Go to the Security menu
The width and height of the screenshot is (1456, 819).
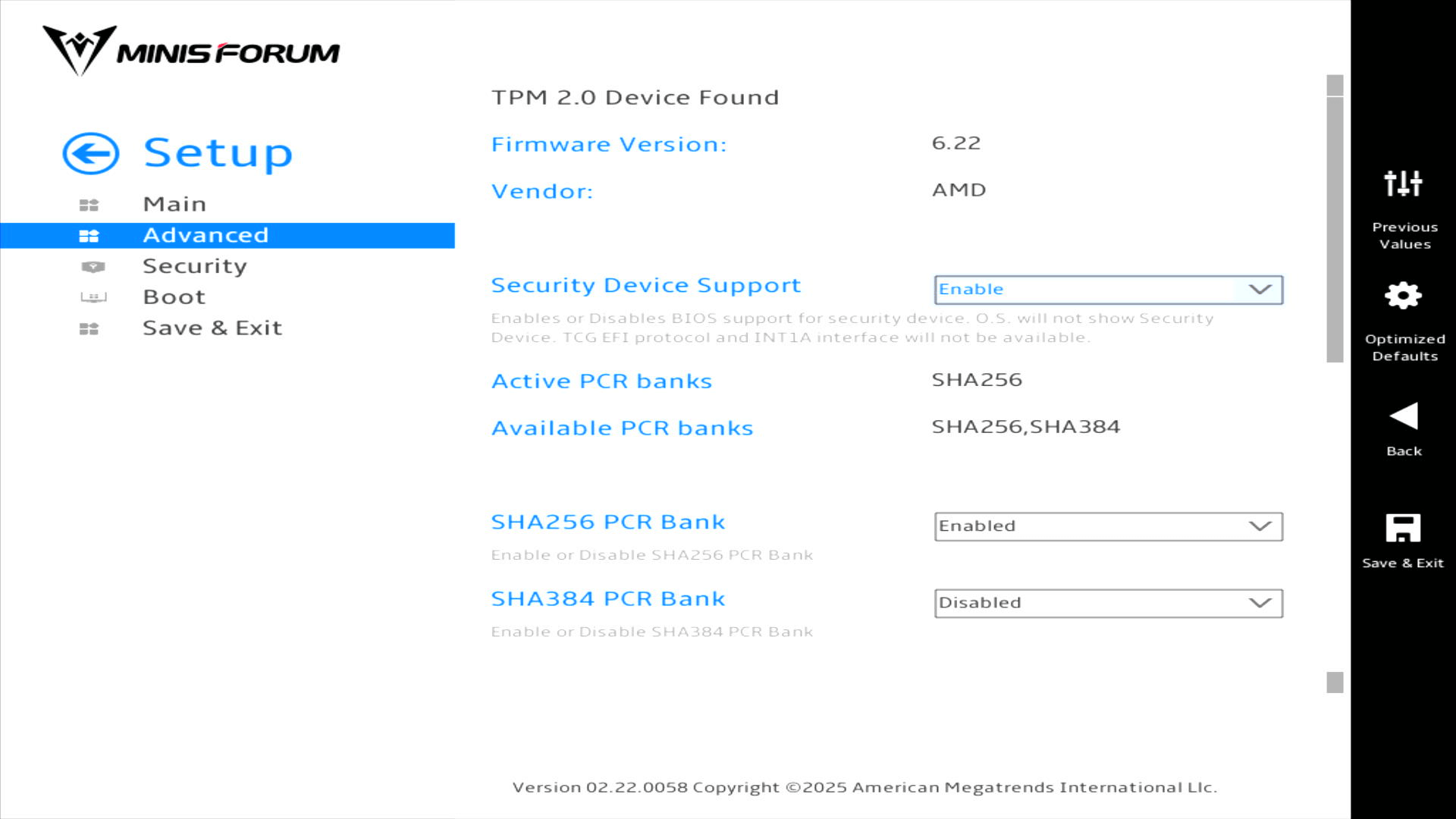click(195, 266)
